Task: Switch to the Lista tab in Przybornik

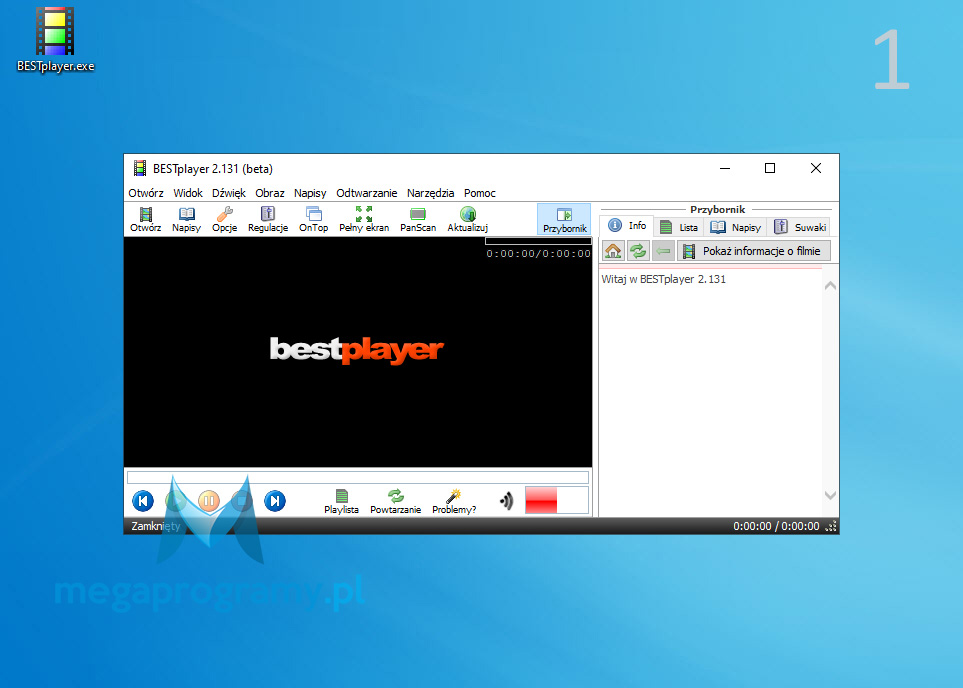Action: coord(679,227)
